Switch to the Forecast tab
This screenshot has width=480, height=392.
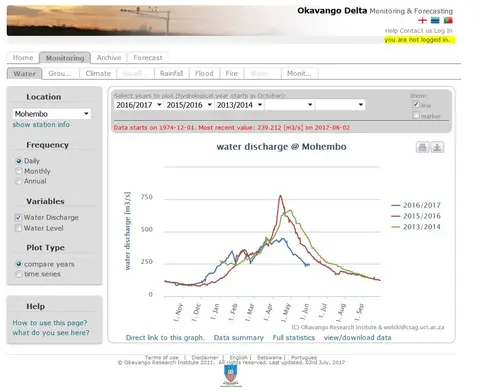tap(148, 58)
